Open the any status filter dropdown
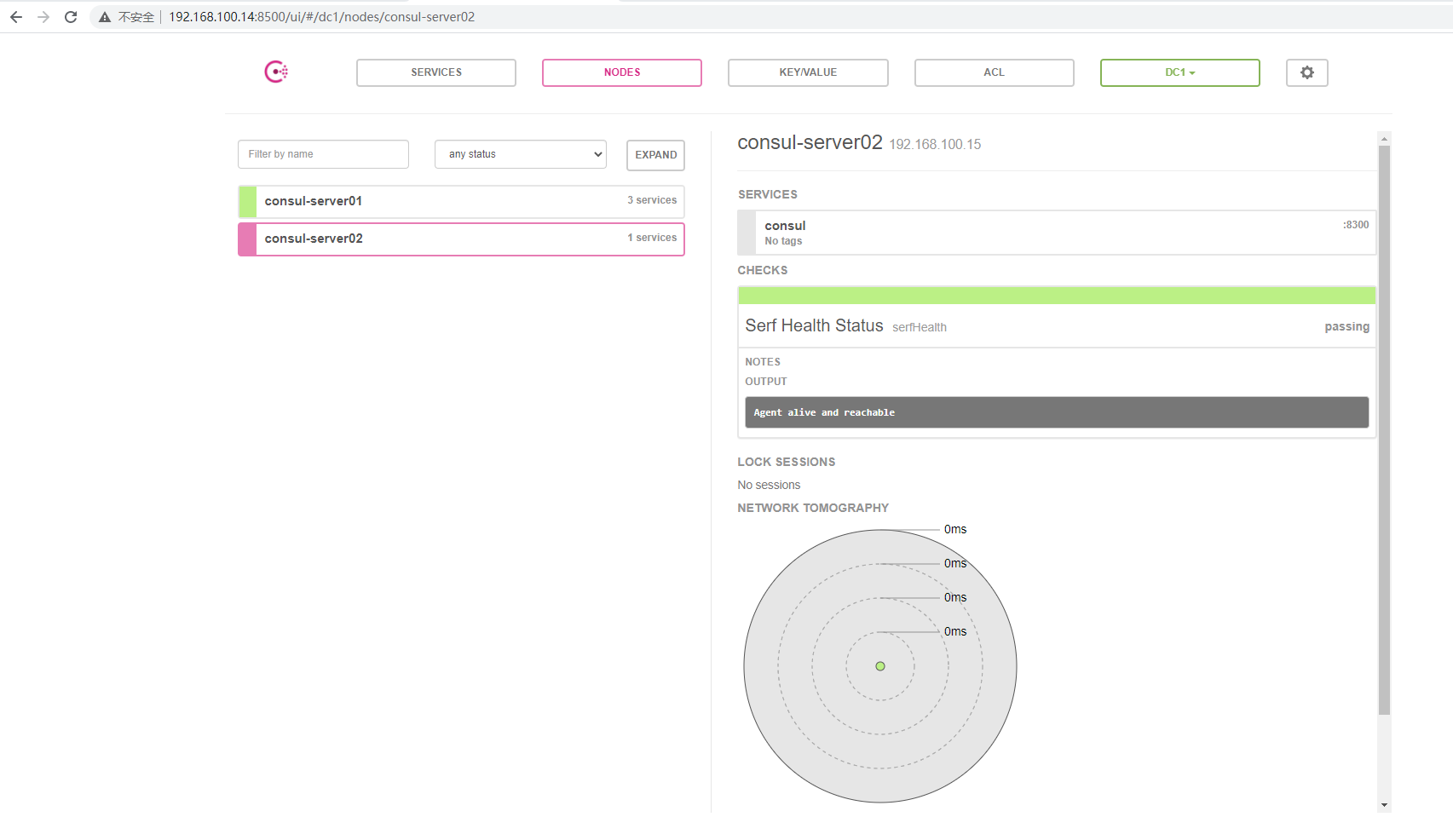The image size is (1453, 840). [x=520, y=154]
